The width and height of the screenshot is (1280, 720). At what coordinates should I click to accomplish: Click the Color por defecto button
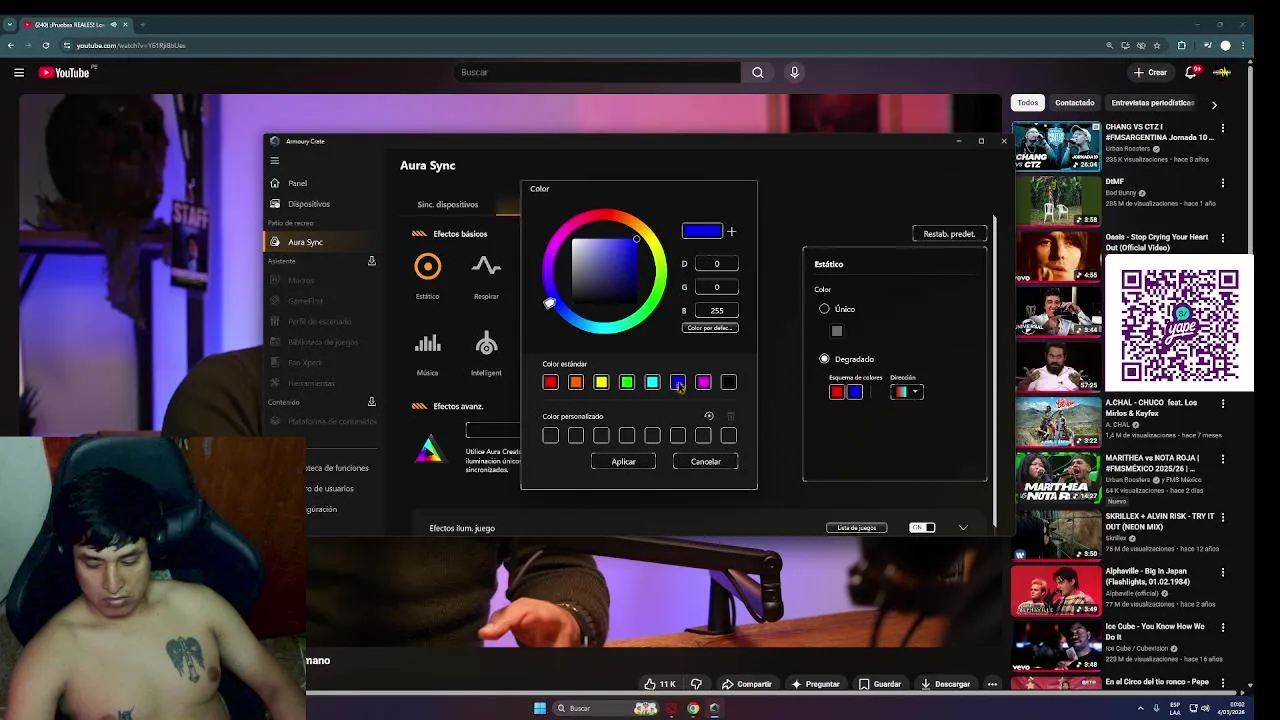[x=711, y=328]
